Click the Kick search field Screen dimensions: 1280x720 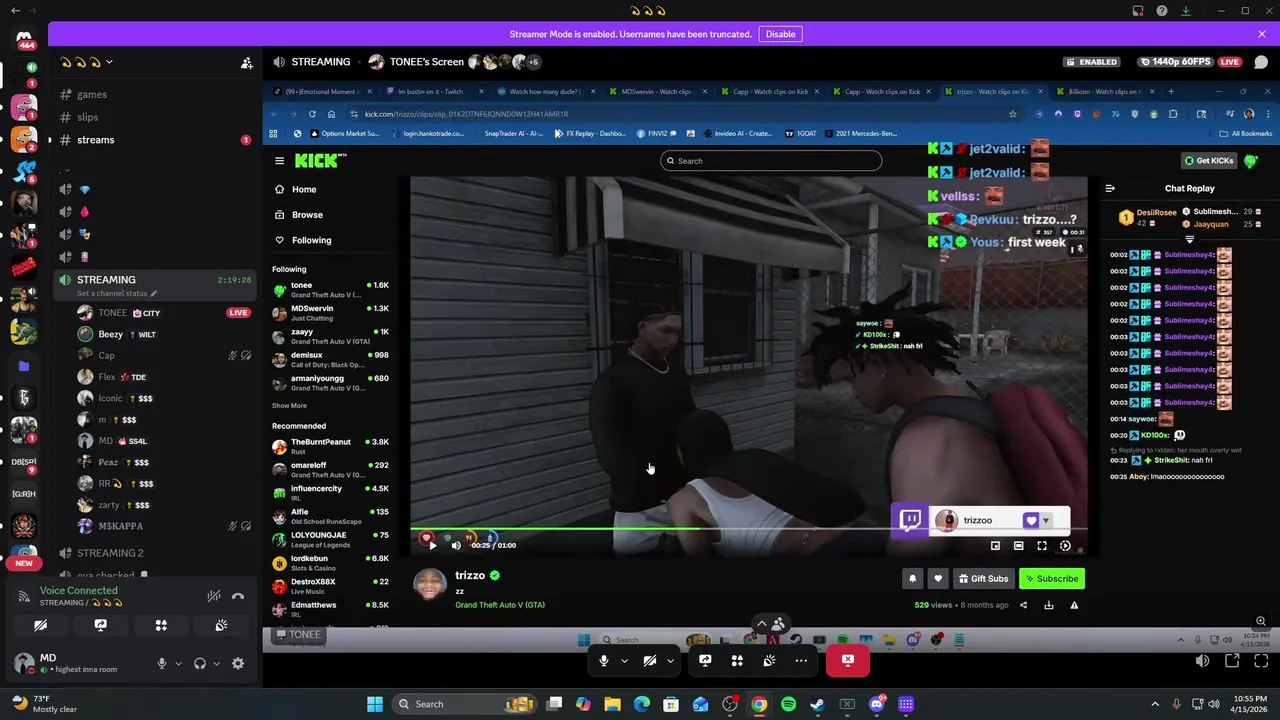[771, 161]
